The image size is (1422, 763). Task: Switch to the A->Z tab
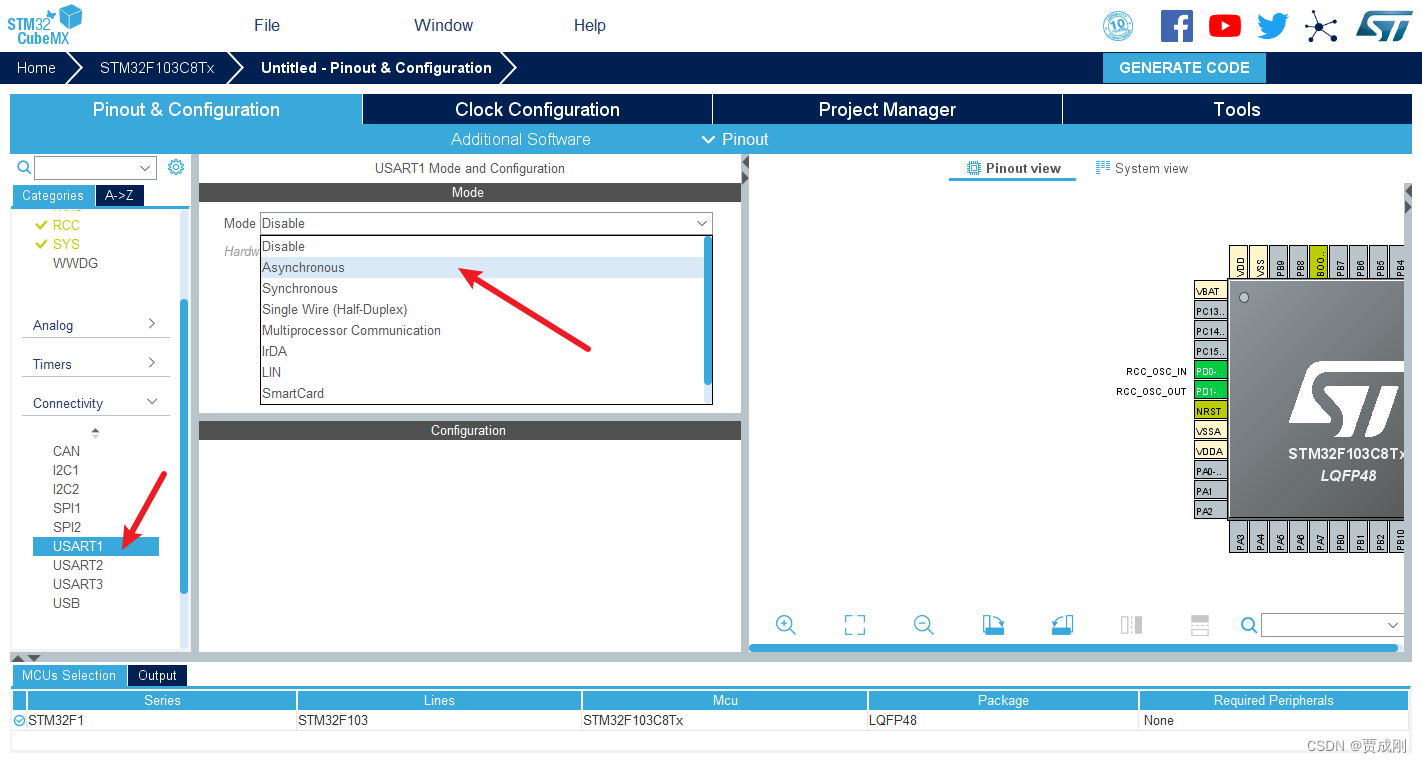point(119,195)
